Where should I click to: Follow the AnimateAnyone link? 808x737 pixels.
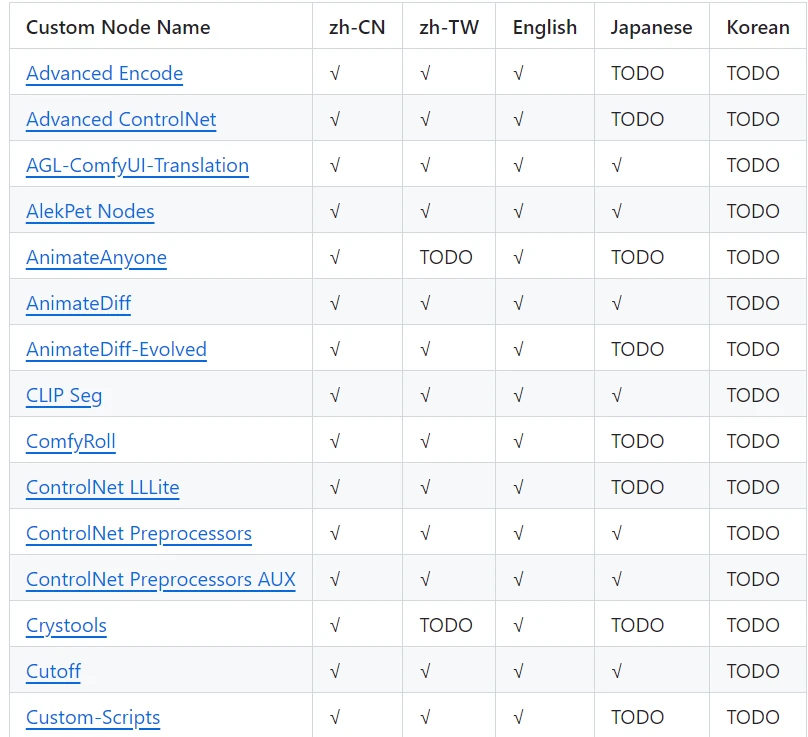(x=96, y=257)
